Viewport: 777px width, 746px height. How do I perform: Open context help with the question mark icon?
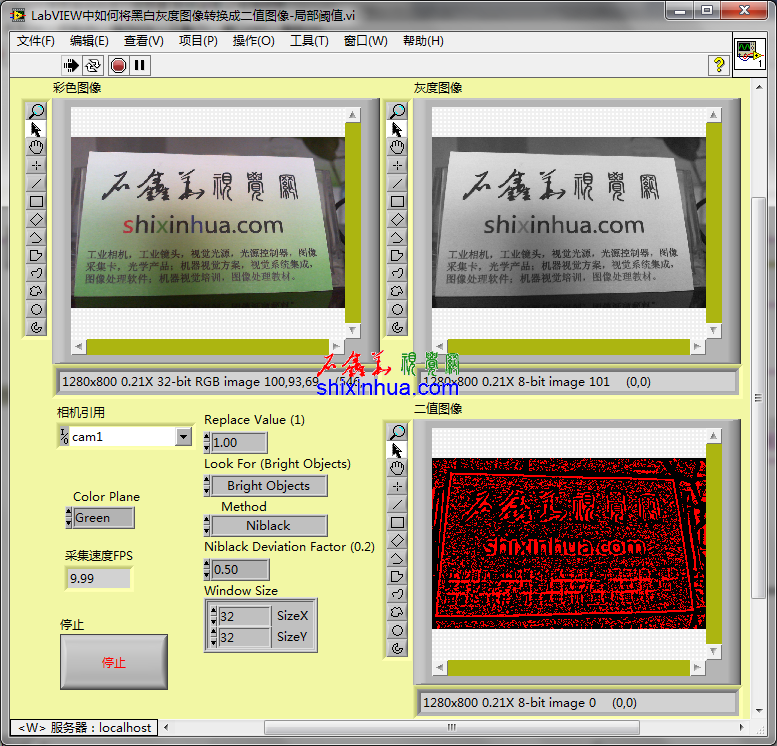pyautogui.click(x=718, y=65)
